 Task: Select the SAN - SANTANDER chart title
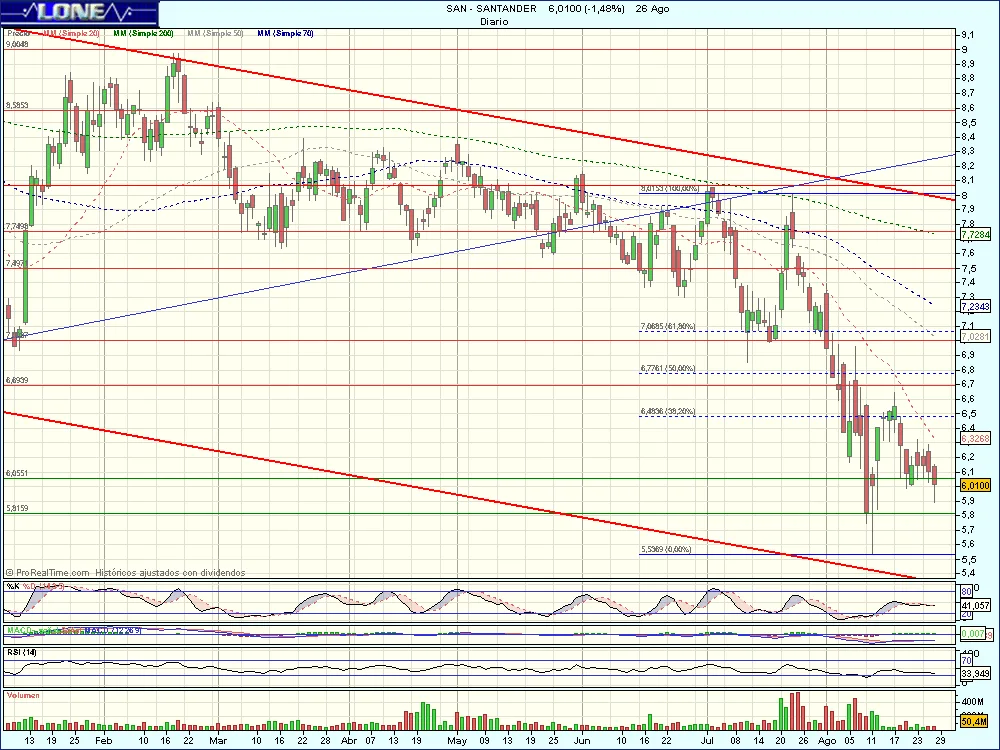pyautogui.click(x=491, y=9)
